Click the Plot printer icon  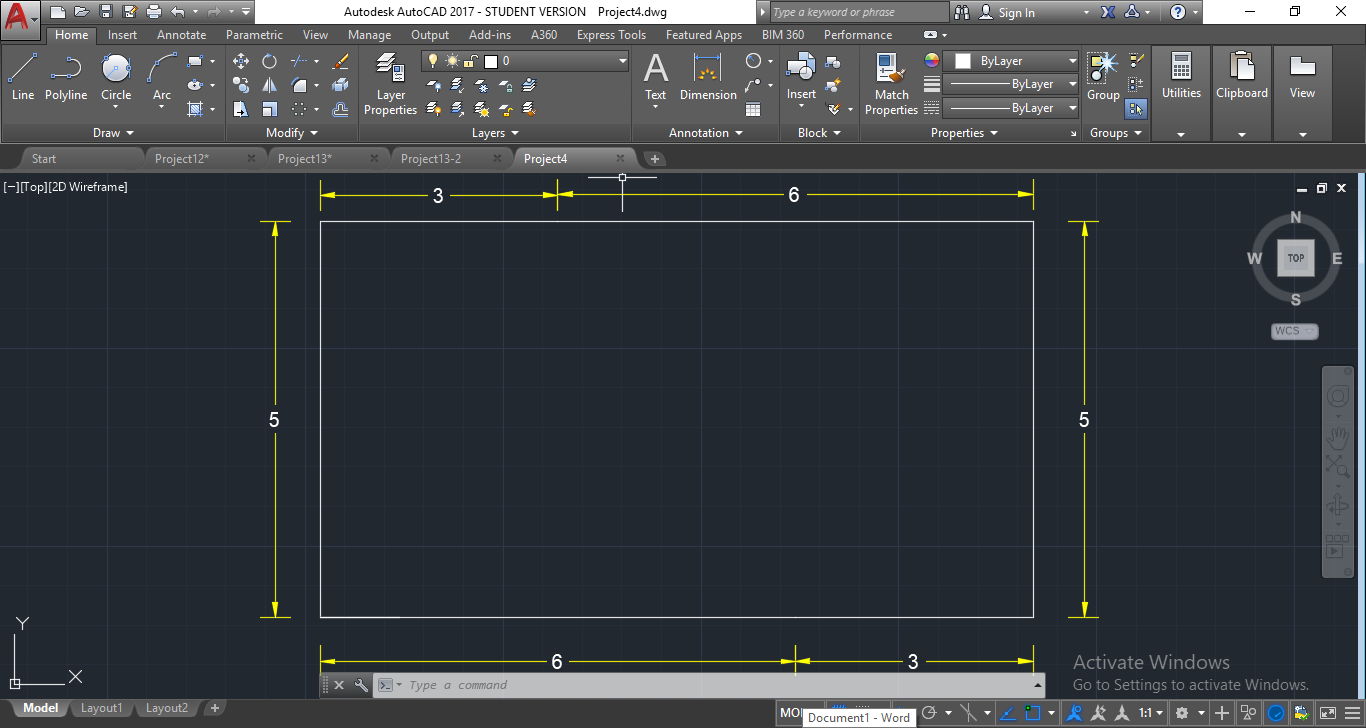[x=153, y=12]
